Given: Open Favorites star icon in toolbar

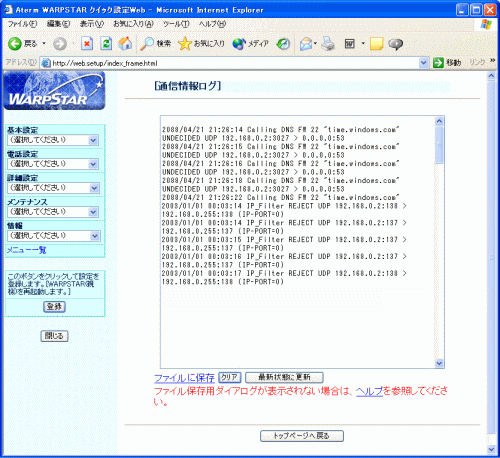Looking at the screenshot, I should coord(184,44).
